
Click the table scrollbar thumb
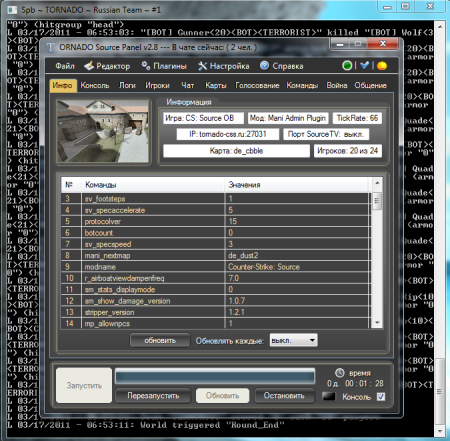(377, 201)
